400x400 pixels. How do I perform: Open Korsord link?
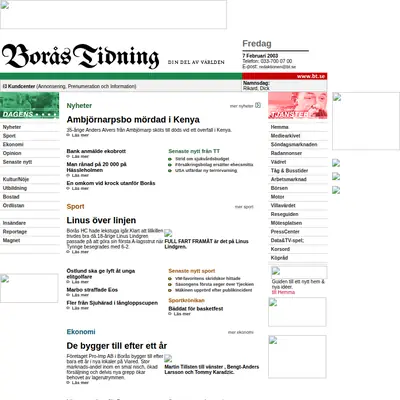pyautogui.click(x=280, y=249)
